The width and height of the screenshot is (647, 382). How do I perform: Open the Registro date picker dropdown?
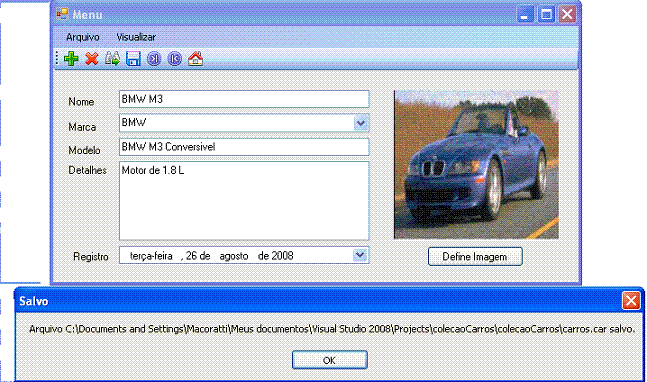point(360,255)
